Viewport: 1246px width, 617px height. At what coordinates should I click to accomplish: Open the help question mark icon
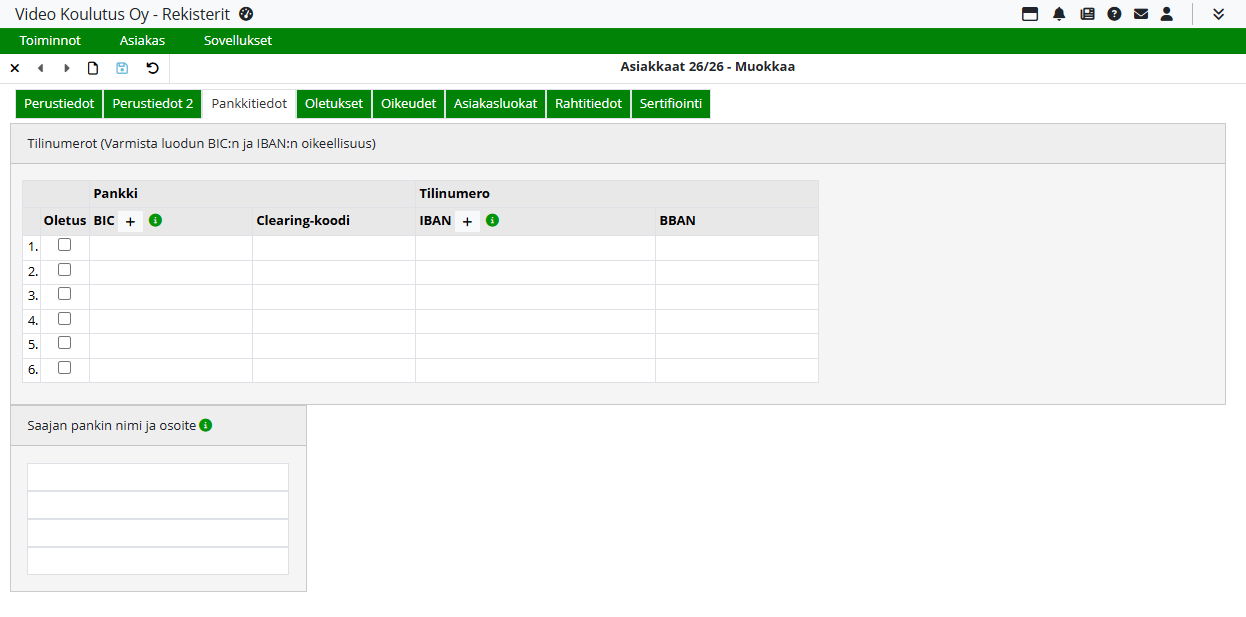point(1114,14)
